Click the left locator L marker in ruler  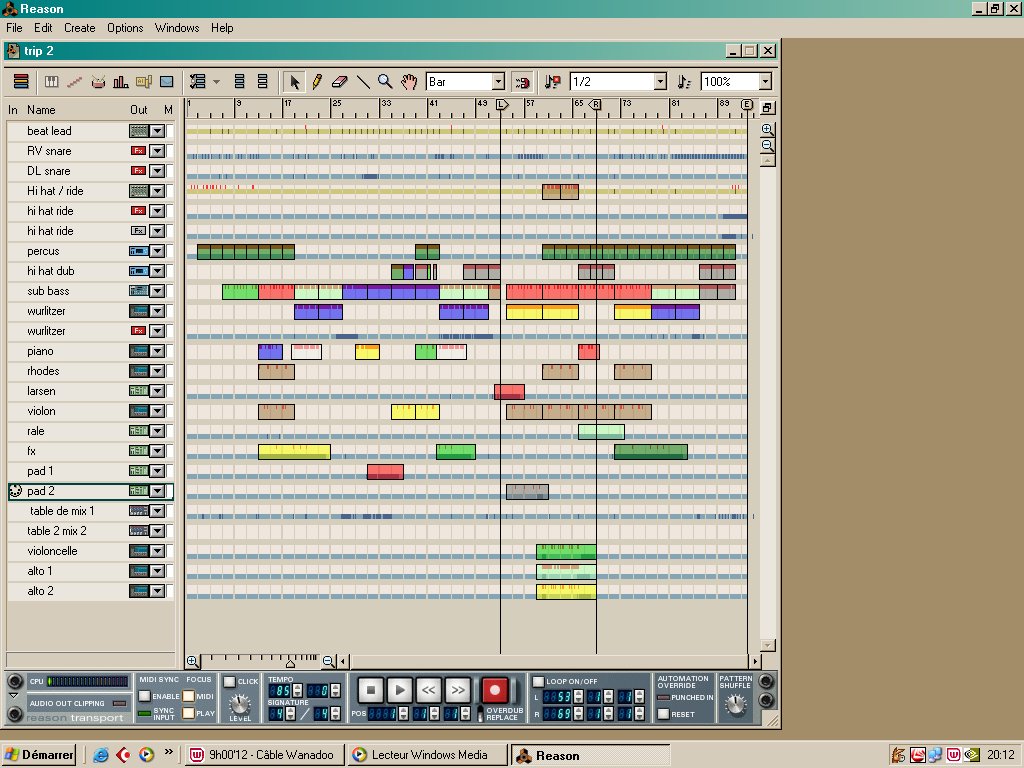502,104
